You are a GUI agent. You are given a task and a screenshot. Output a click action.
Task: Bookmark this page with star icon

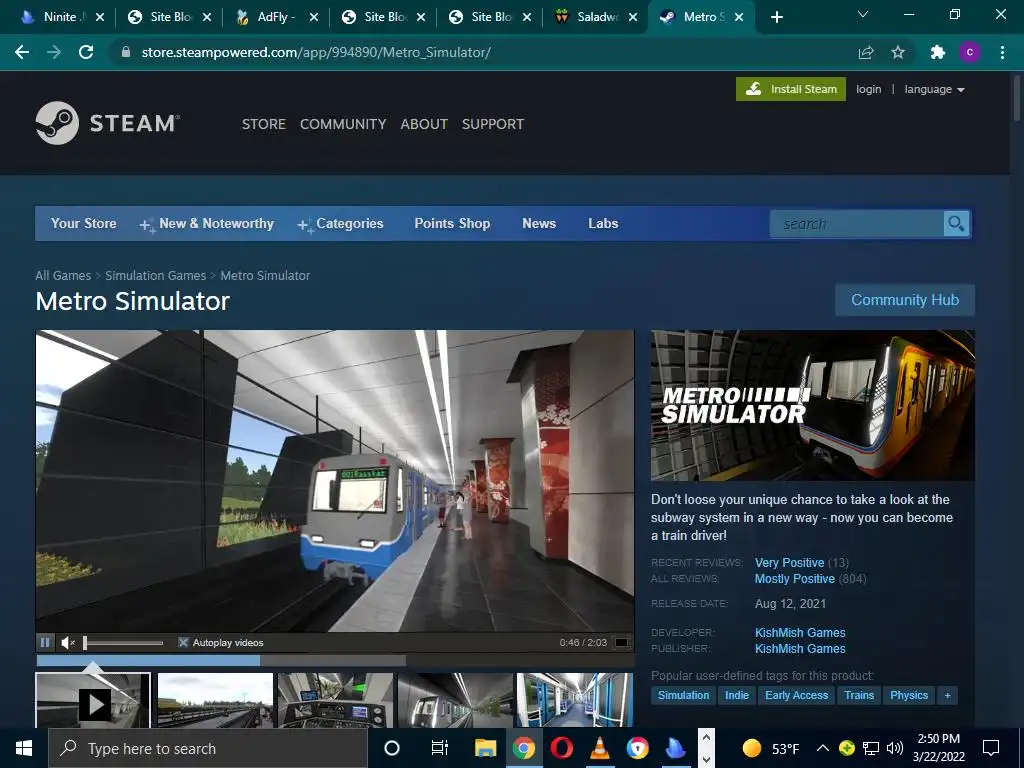pyautogui.click(x=898, y=52)
